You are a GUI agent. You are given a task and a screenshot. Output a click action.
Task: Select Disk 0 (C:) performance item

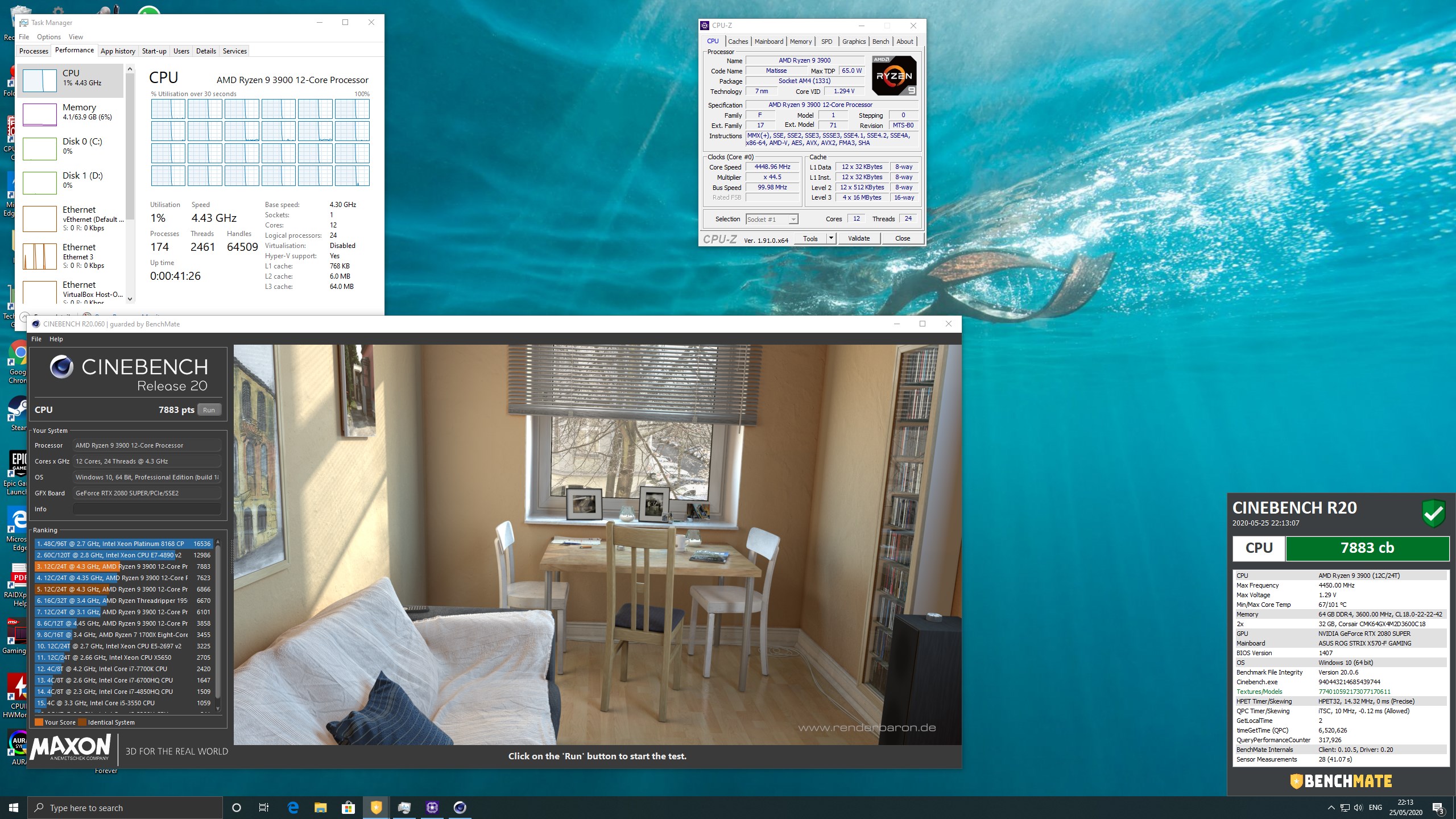(71, 148)
